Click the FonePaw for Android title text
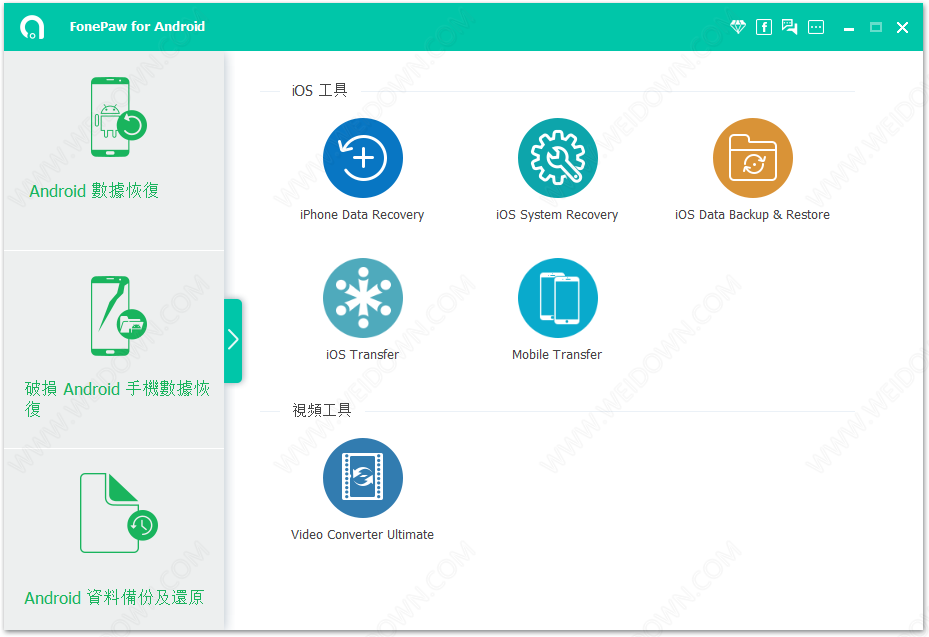Viewport: 929px width, 637px height. pos(137,27)
